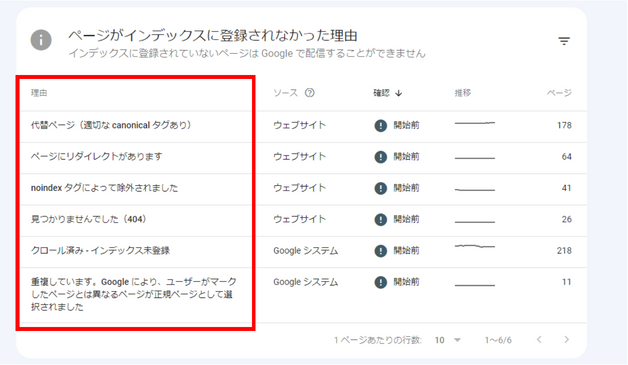Image resolution: width=628 pixels, height=365 pixels.
Task: Click page count 41
Action: (x=566, y=188)
